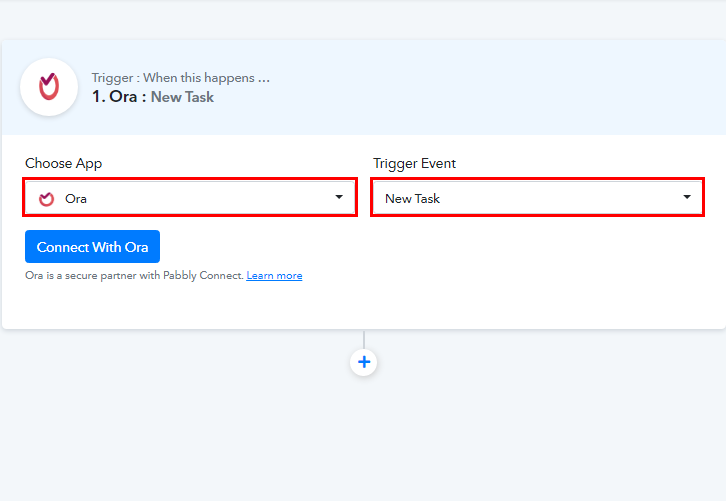Screen dimensions: 726x501
Task: Click 'Ora is a secure partner' text
Action: coord(134,276)
